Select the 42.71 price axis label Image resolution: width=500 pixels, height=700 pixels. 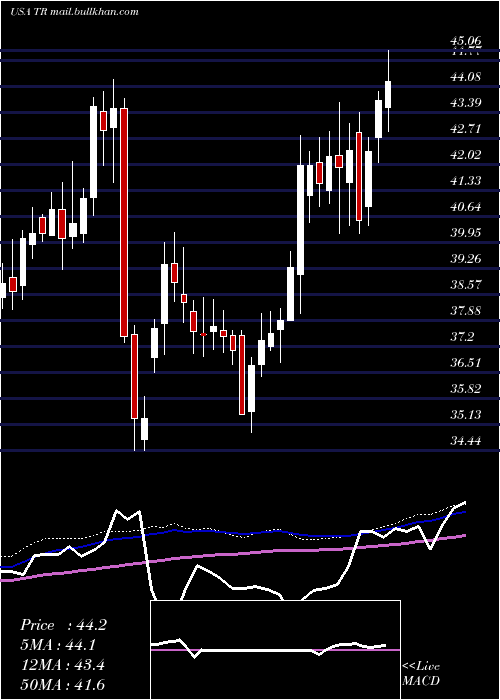coord(466,129)
